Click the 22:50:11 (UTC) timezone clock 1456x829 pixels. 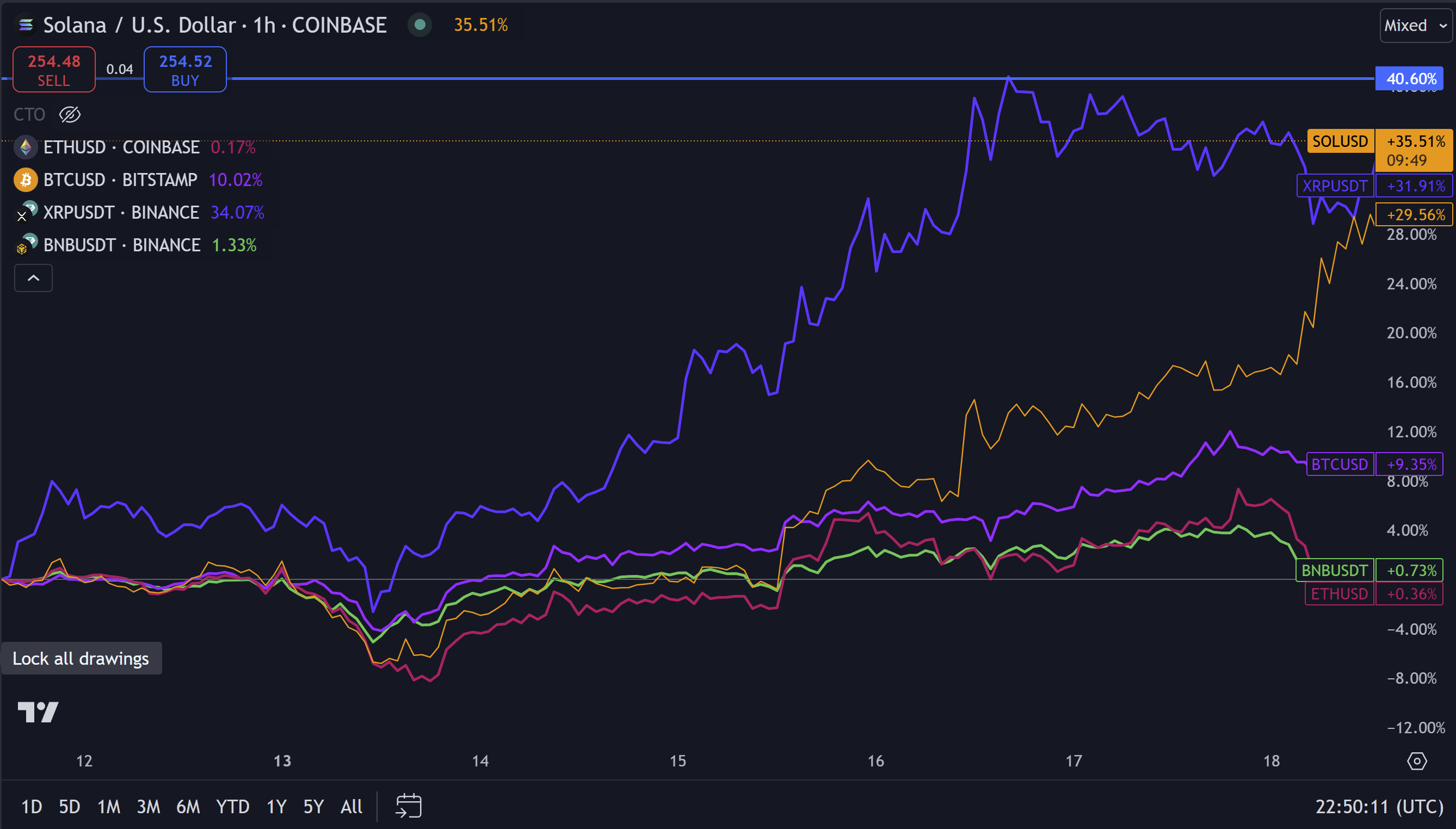click(1379, 807)
